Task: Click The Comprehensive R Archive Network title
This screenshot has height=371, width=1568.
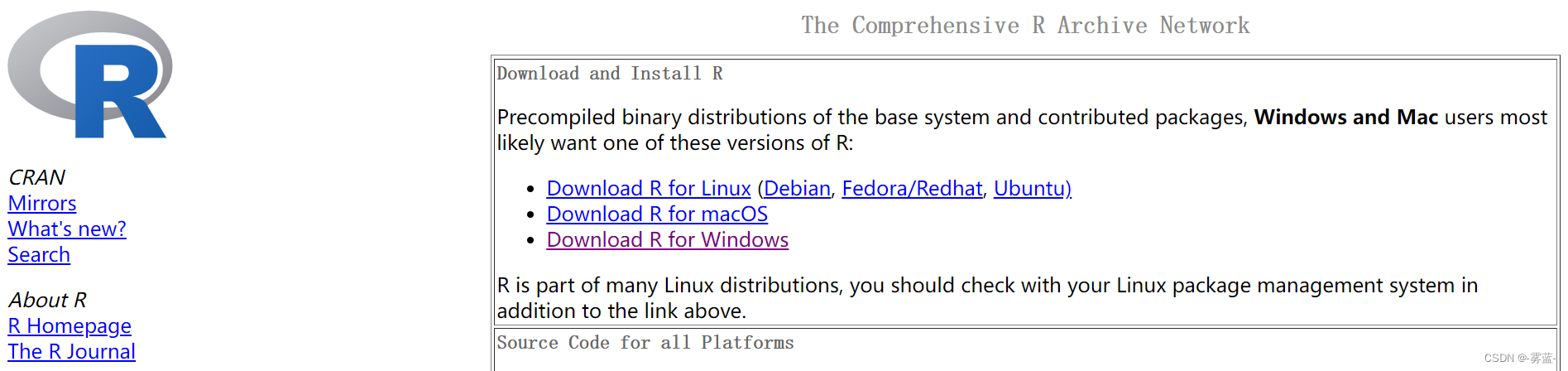Action: point(1025,26)
